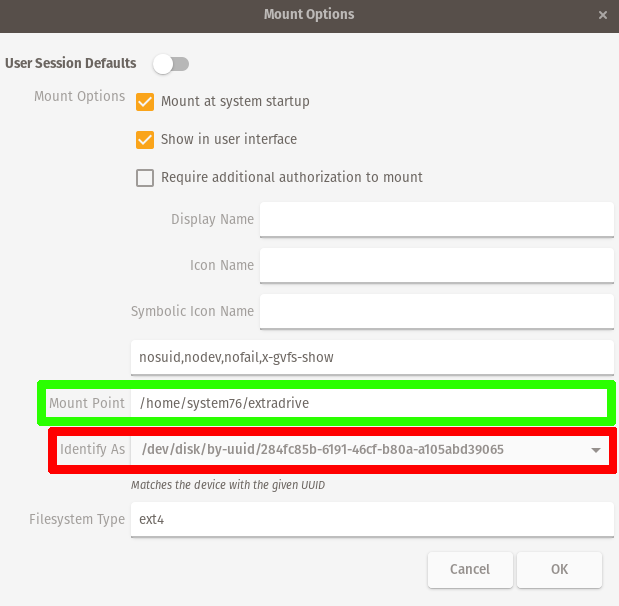Click the nosuid,nodev,nofail options field
The width and height of the screenshot is (619, 606).
[371, 357]
